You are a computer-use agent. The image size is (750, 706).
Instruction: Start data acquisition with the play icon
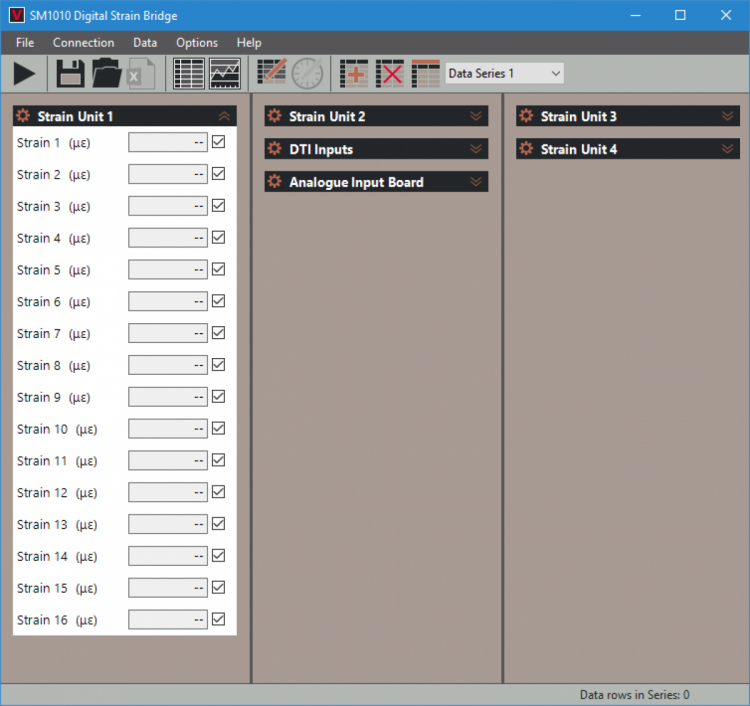click(x=24, y=74)
